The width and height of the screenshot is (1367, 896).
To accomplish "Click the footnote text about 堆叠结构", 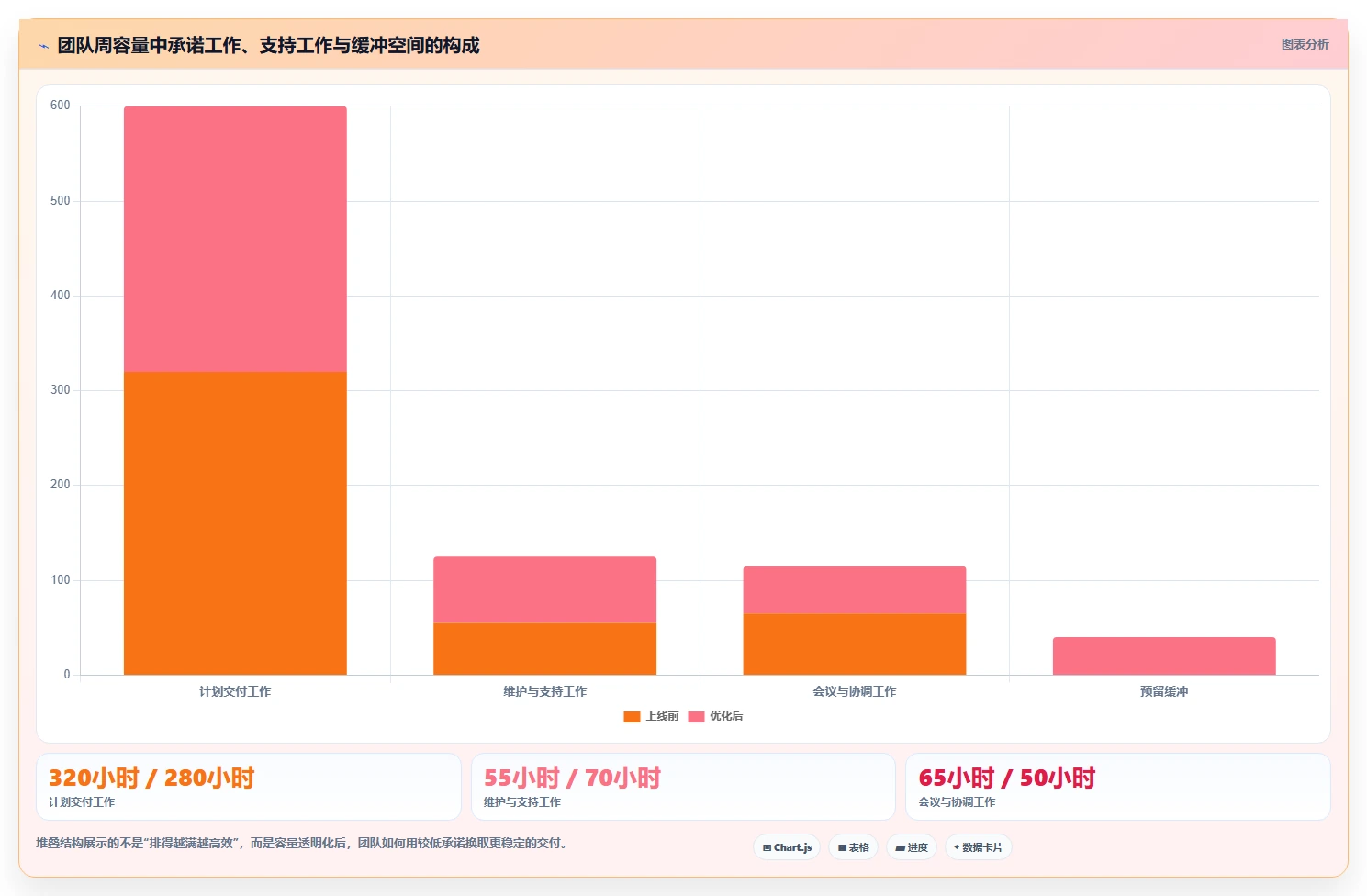I will point(302,843).
